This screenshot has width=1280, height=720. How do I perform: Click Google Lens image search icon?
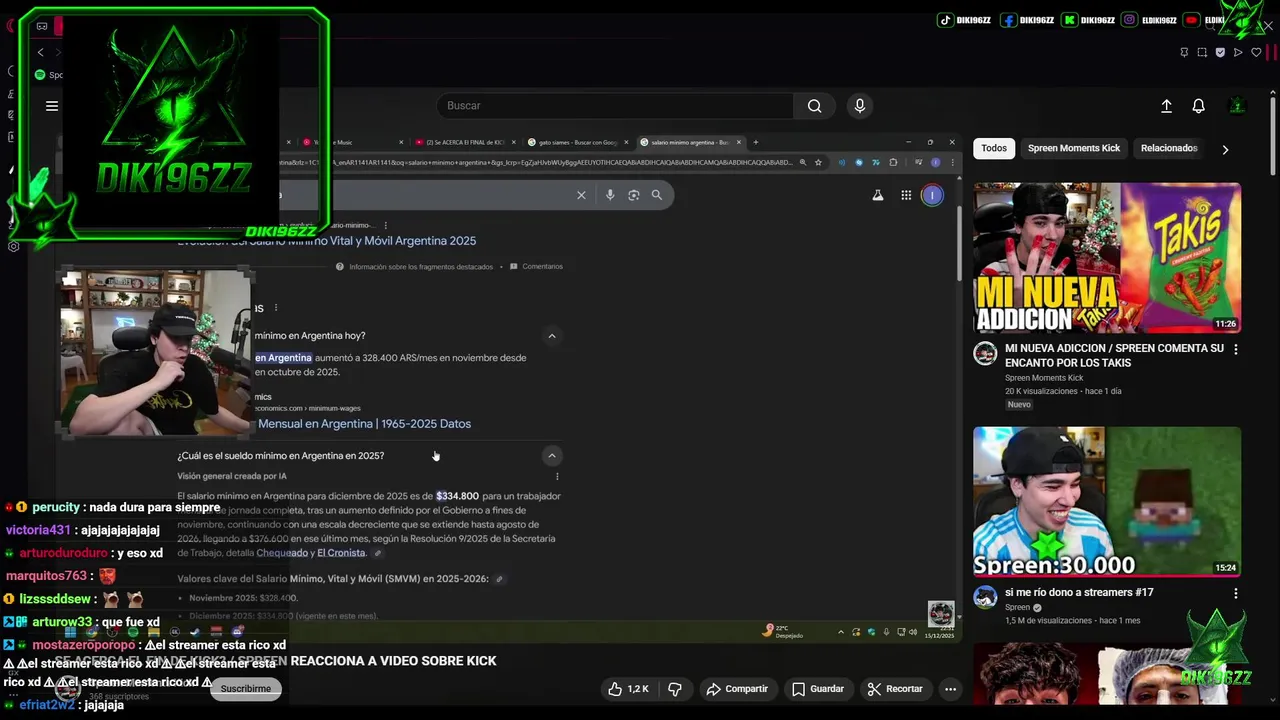633,195
